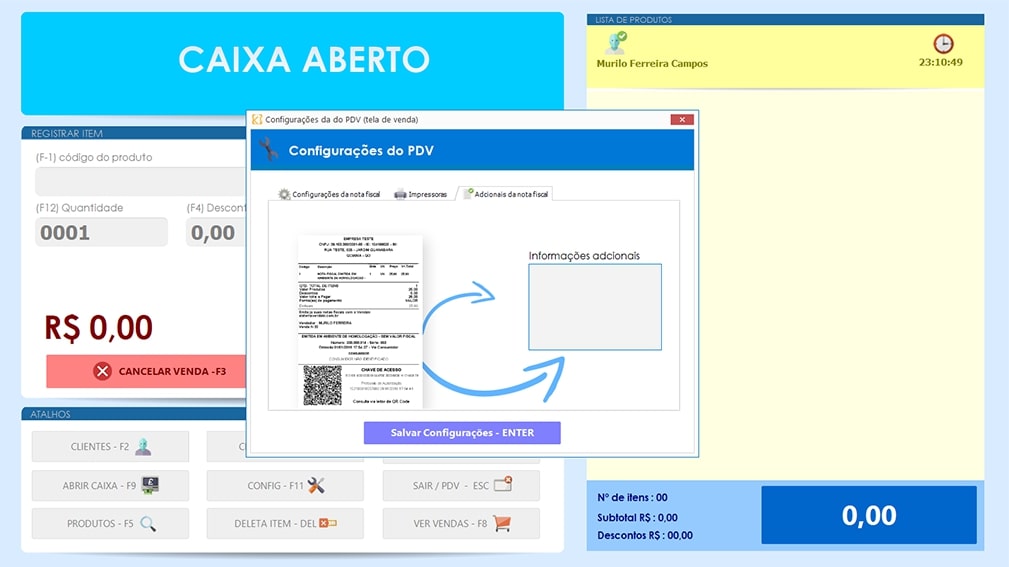Close the Configurações do PDV dialog
Viewport: 1009px width, 567px height.
click(682, 119)
